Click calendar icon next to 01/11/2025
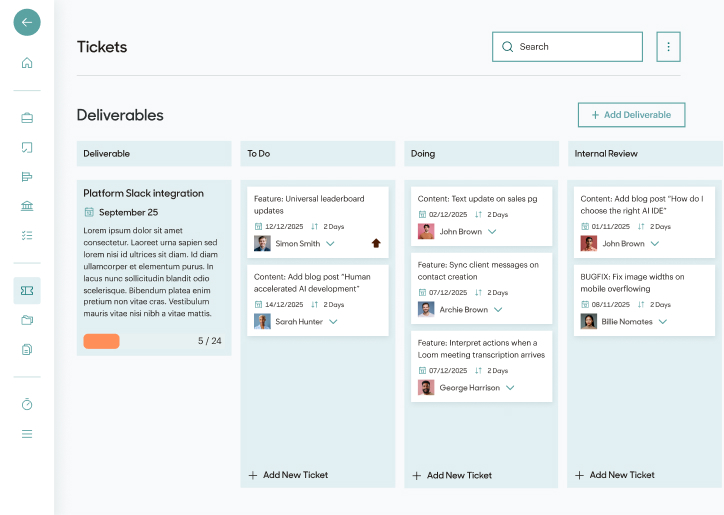Image resolution: width=724 pixels, height=515 pixels. tap(585, 226)
